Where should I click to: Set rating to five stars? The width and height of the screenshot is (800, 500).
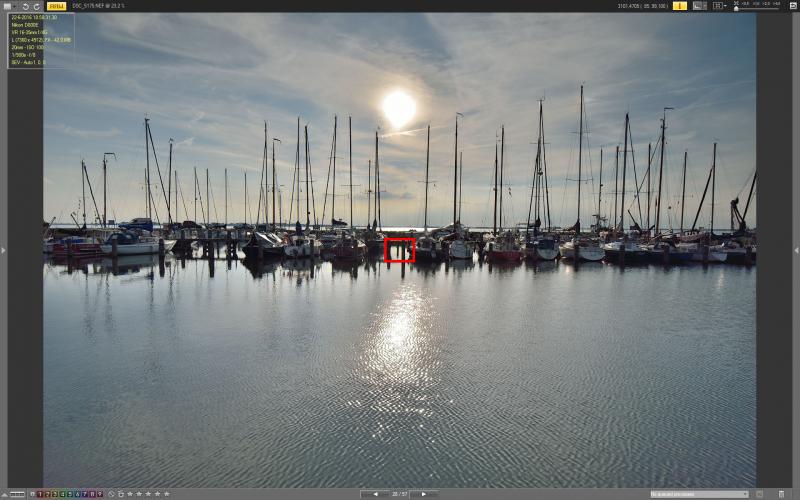(x=166, y=494)
